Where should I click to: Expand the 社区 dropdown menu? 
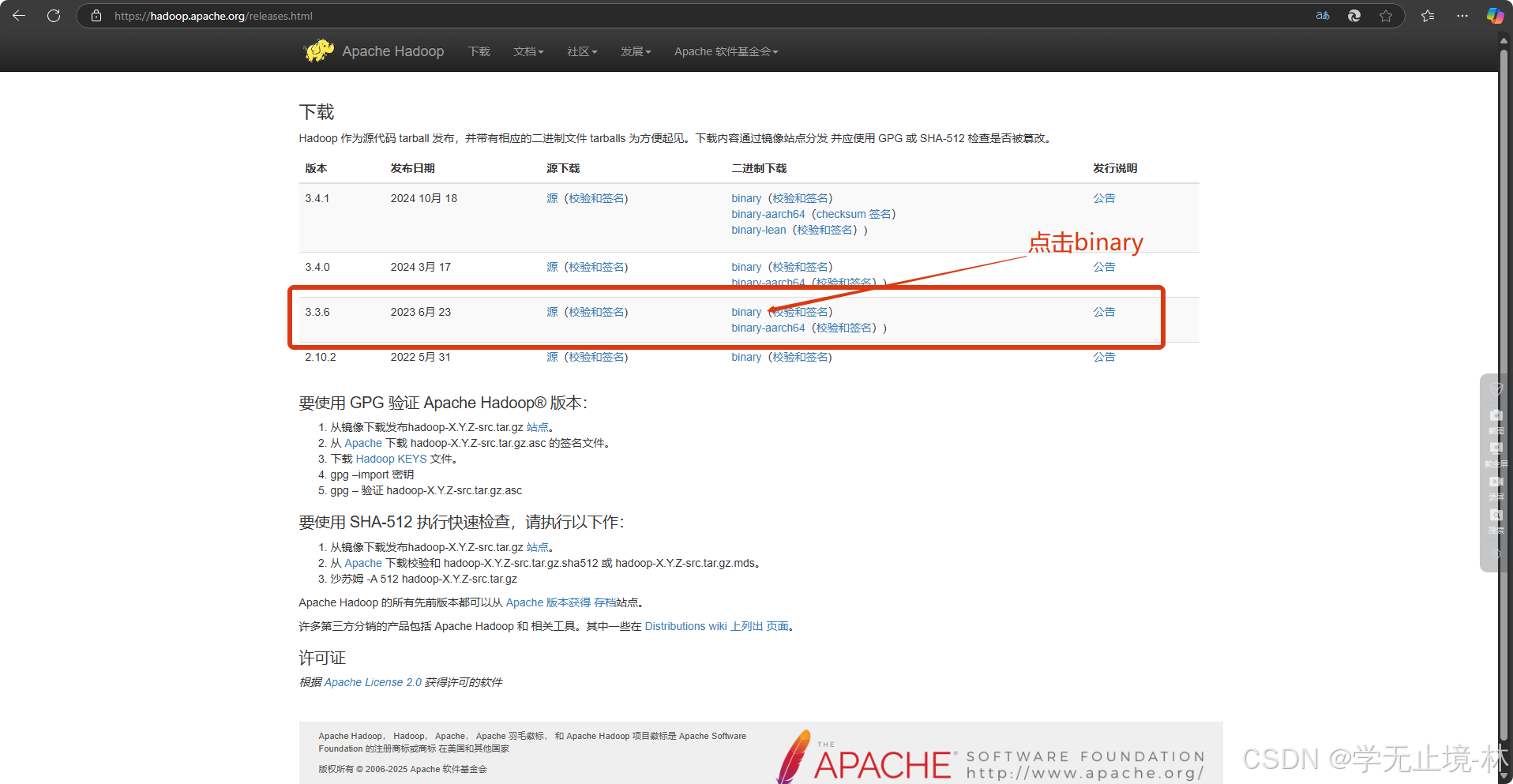[x=582, y=51]
